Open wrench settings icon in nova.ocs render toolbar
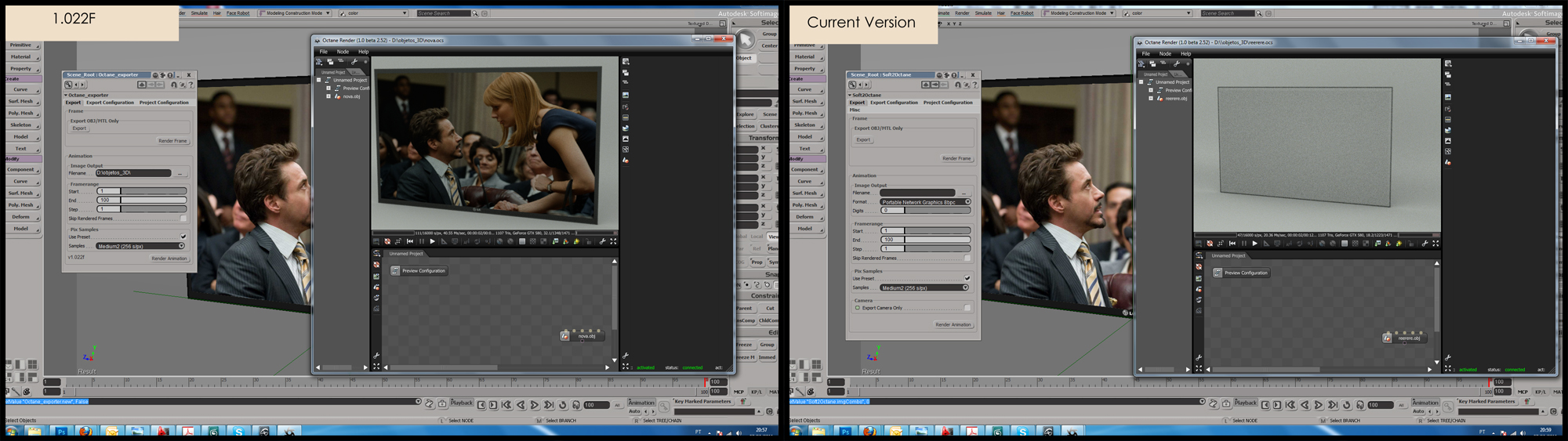This screenshot has width=1568, height=441. coord(602,241)
